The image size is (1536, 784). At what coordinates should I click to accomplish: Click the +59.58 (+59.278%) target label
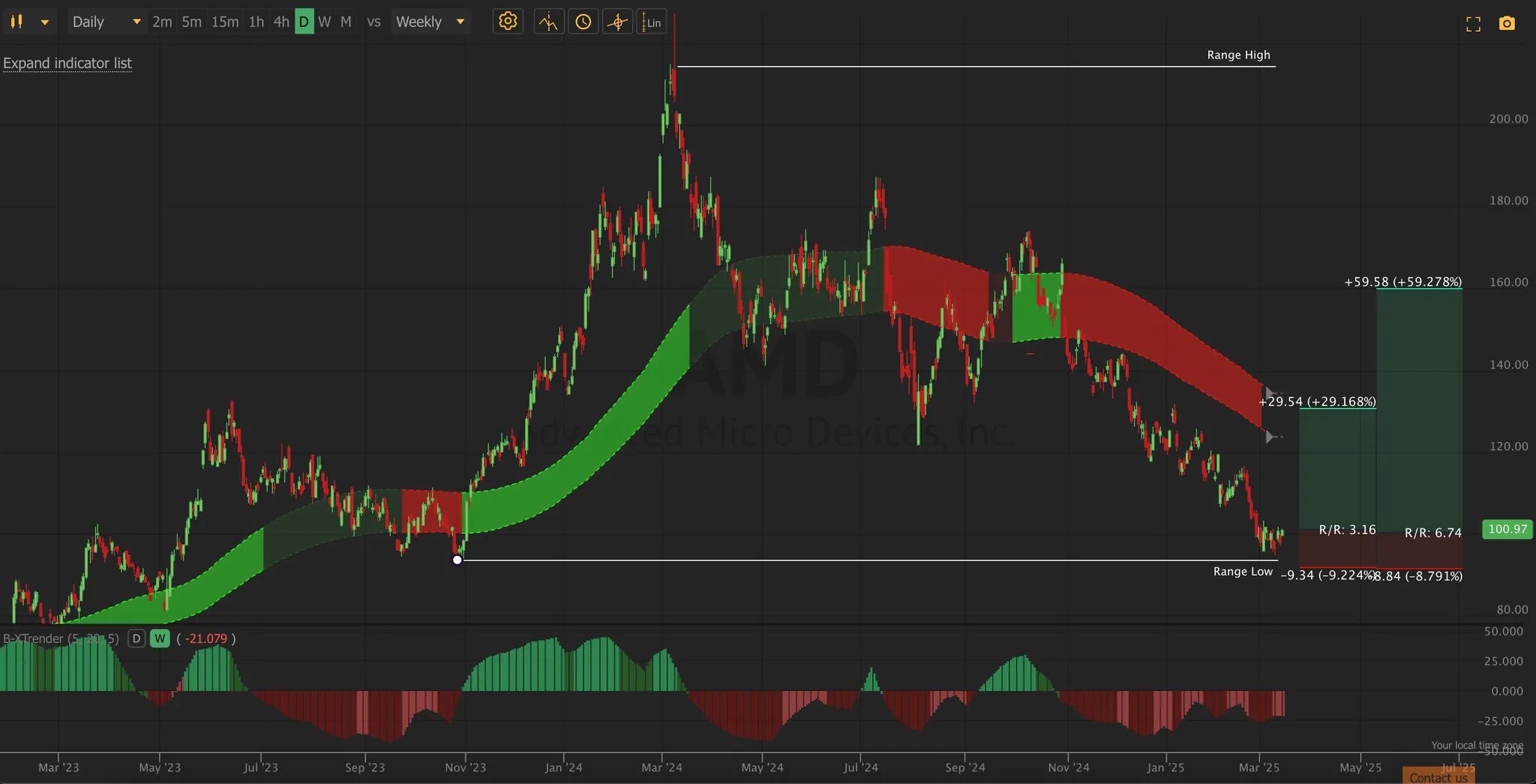tap(1402, 282)
